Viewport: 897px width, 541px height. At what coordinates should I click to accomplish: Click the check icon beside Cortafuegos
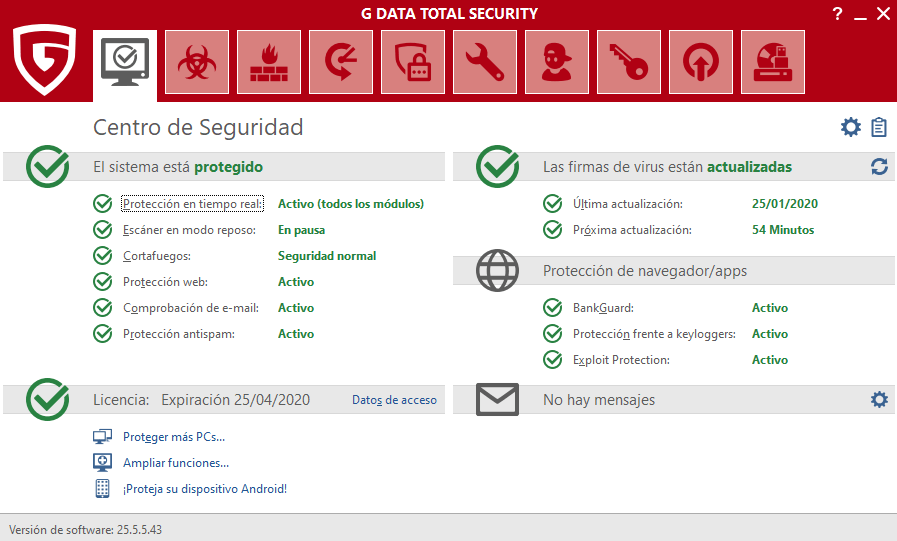pos(102,256)
